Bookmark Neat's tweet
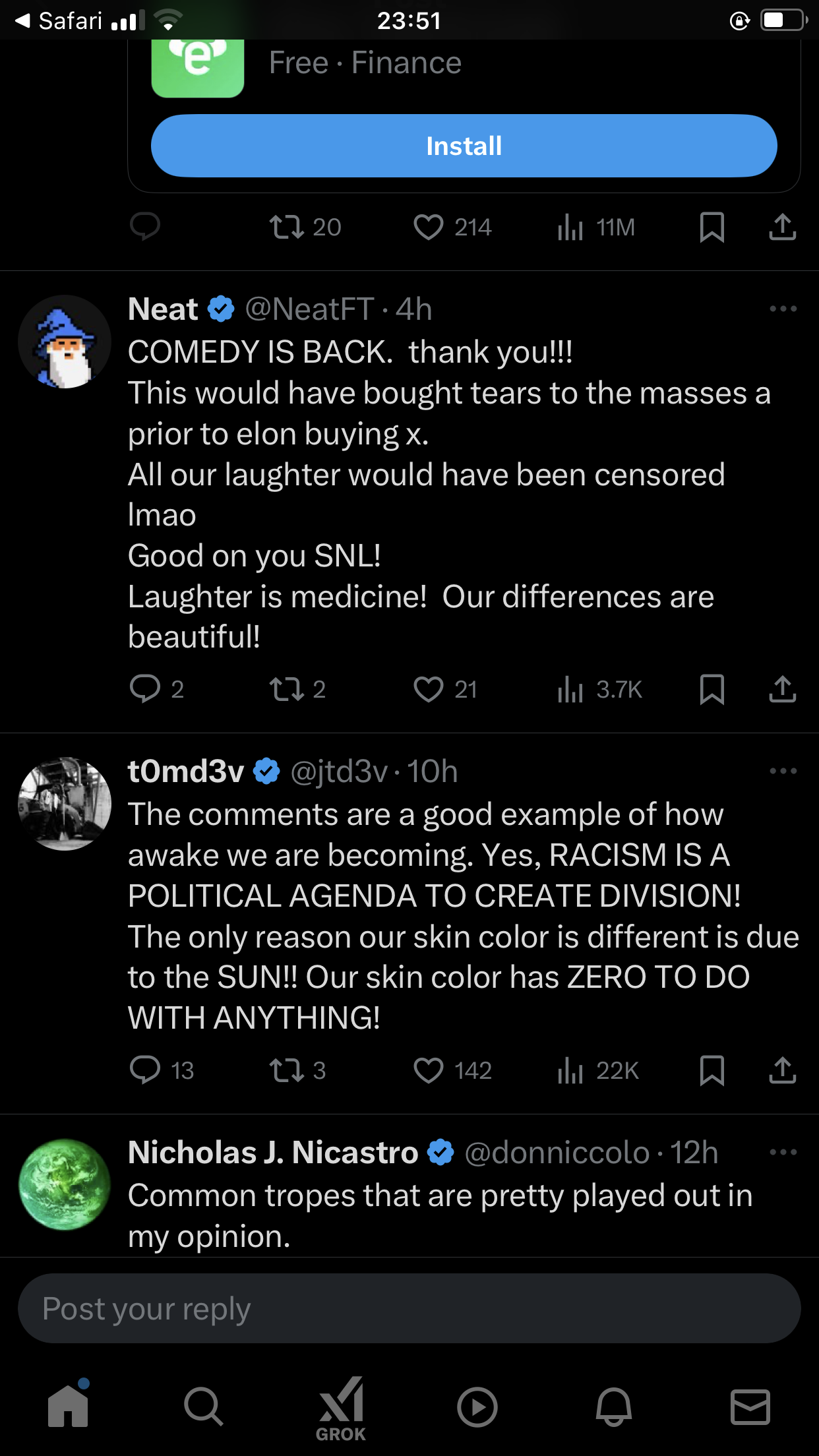 coord(712,689)
